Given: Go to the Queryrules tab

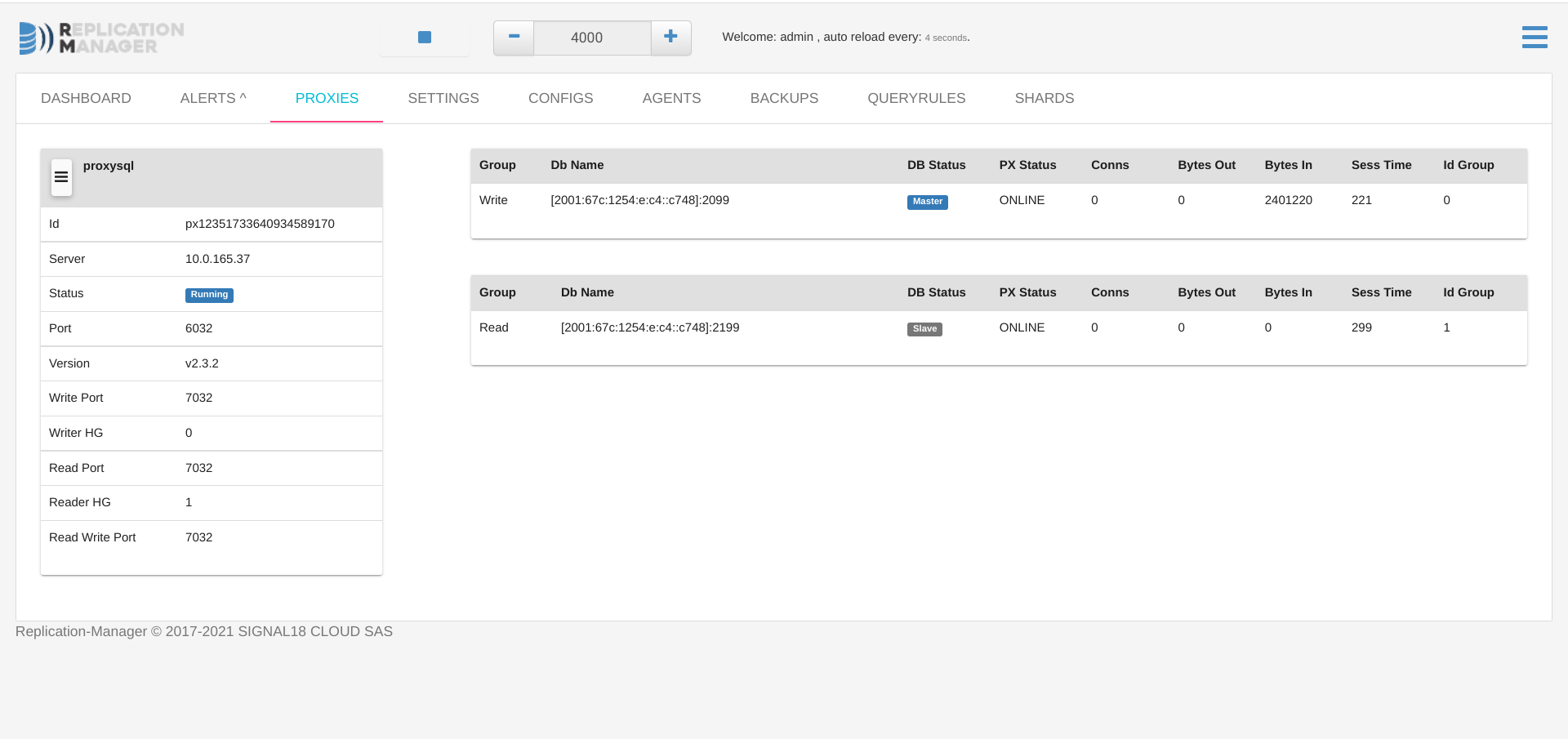Looking at the screenshot, I should pyautogui.click(x=916, y=98).
